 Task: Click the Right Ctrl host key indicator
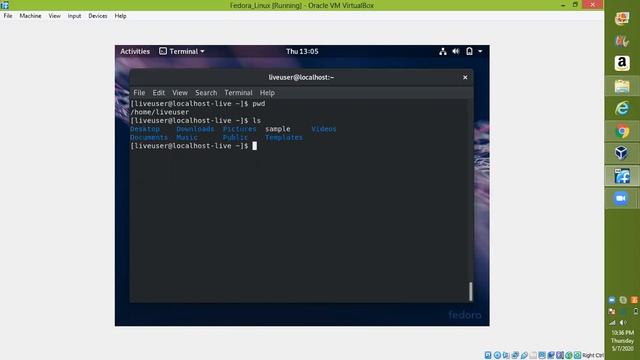(x=593, y=355)
